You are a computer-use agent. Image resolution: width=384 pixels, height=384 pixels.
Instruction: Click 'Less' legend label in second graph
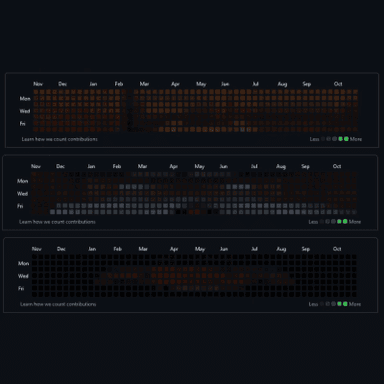(x=313, y=222)
